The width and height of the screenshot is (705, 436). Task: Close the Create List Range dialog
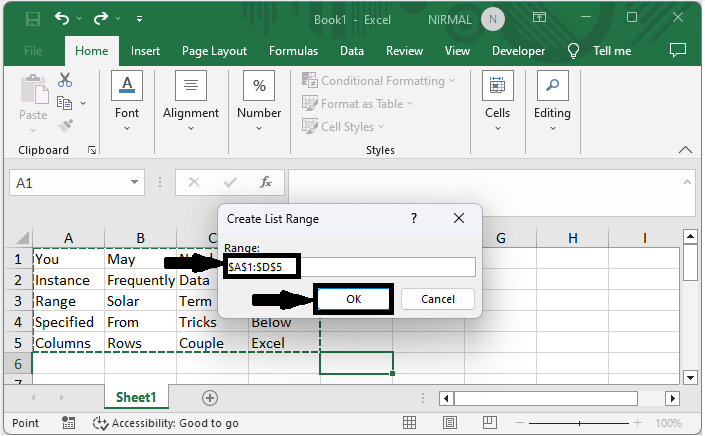[x=459, y=218]
